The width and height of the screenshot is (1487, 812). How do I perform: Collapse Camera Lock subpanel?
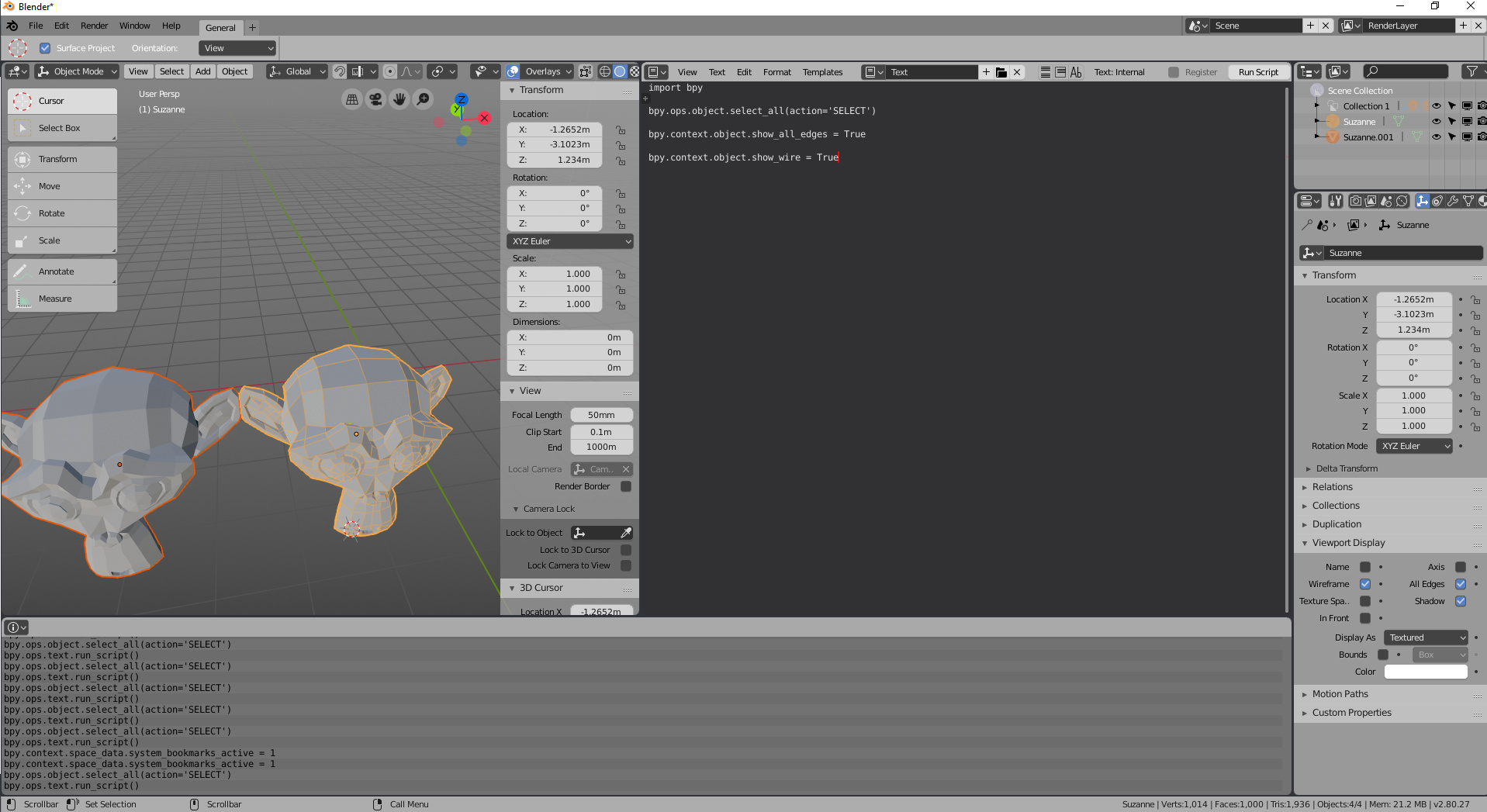click(548, 509)
